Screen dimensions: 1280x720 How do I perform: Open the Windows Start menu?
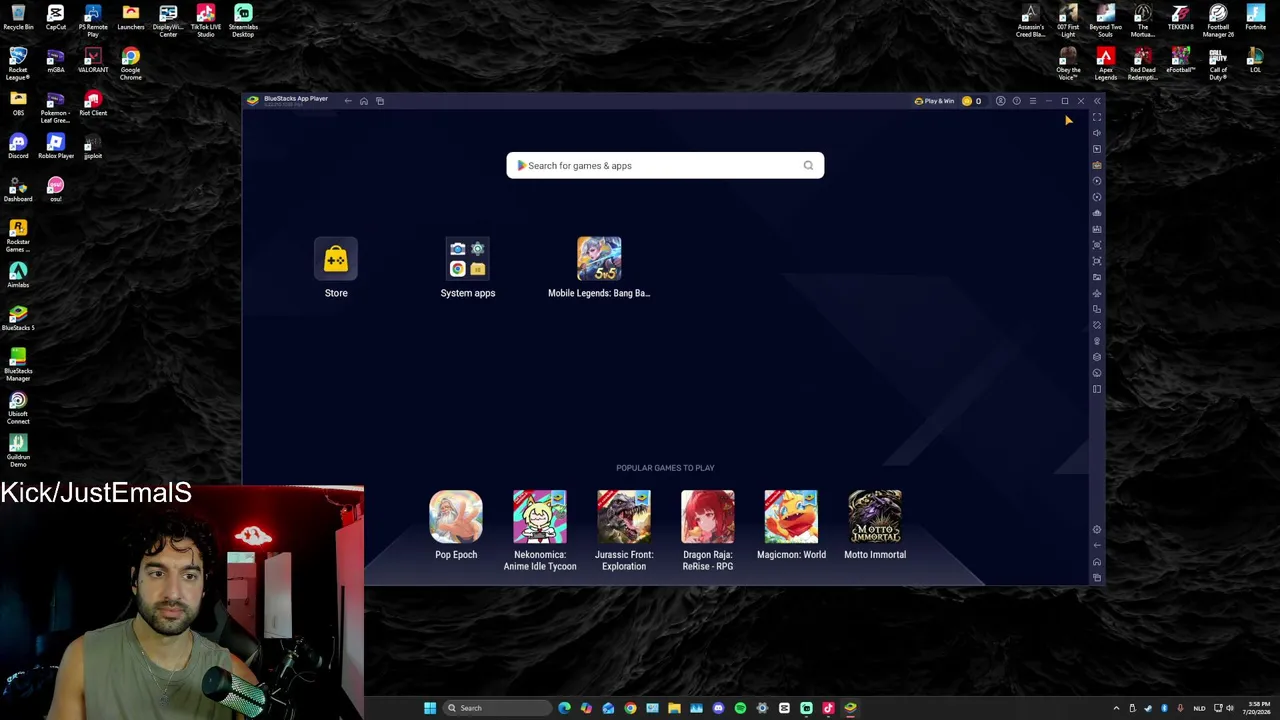click(430, 708)
